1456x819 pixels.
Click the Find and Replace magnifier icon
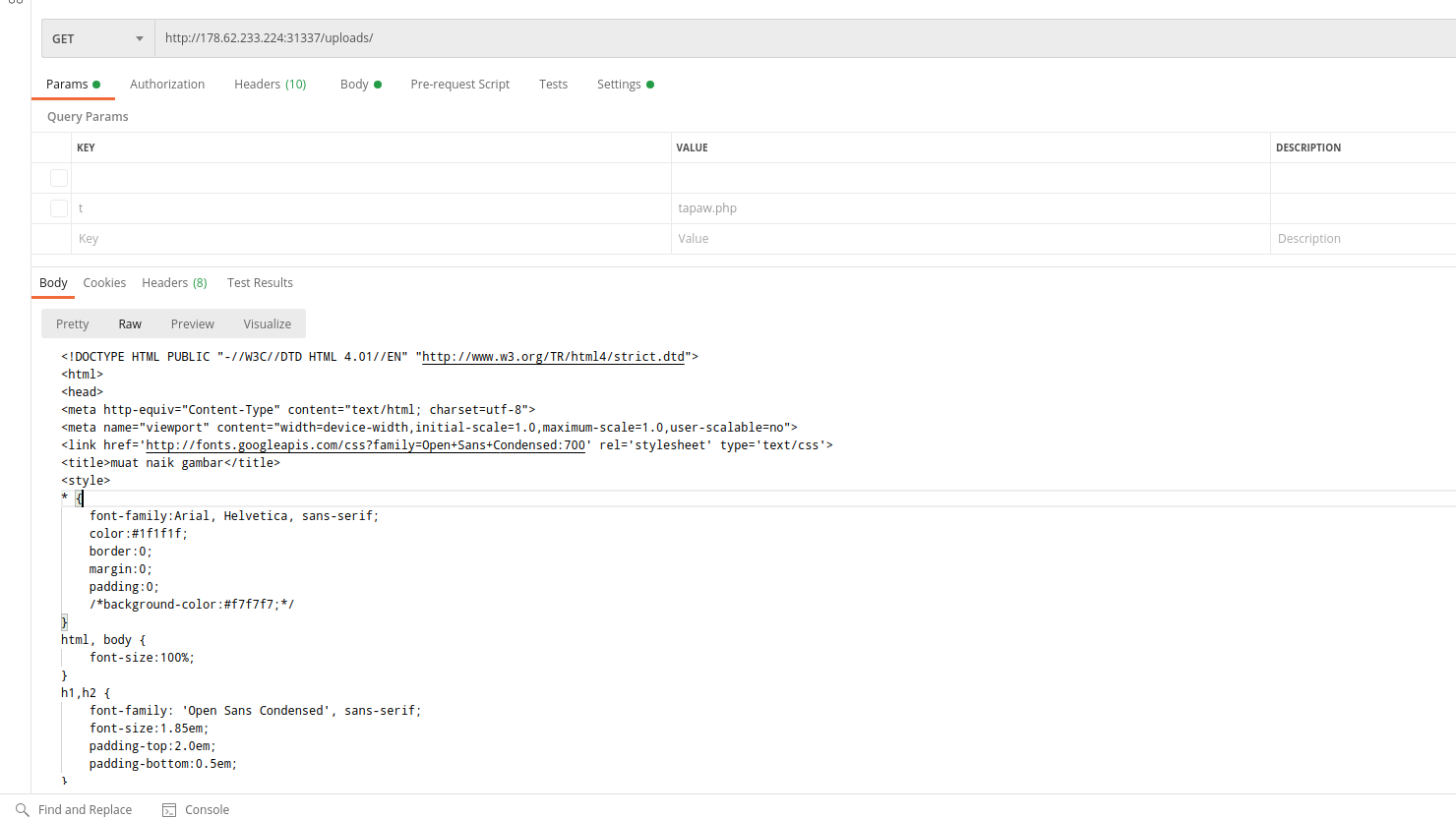tap(23, 810)
